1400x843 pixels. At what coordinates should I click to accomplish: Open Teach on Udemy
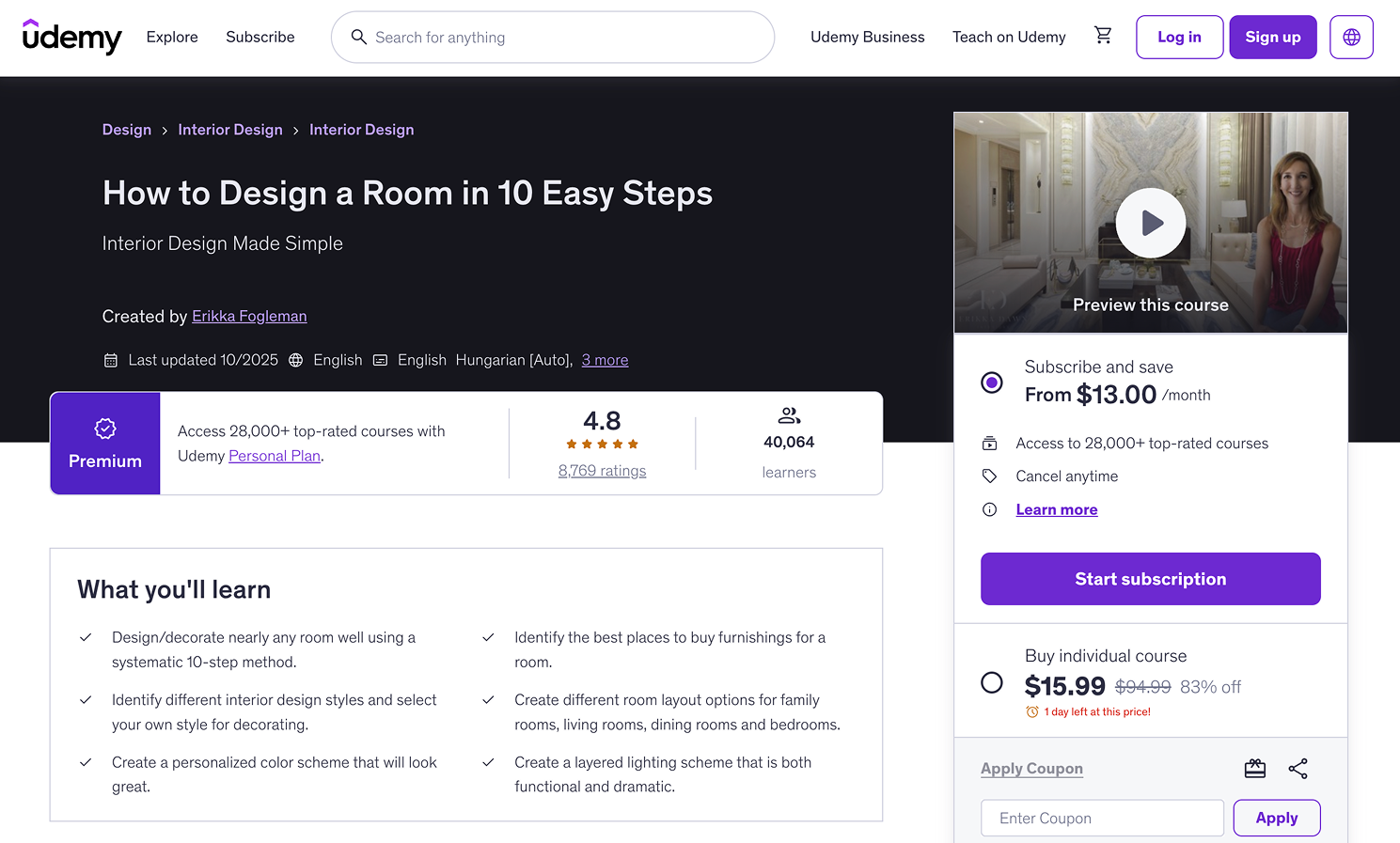point(1009,37)
